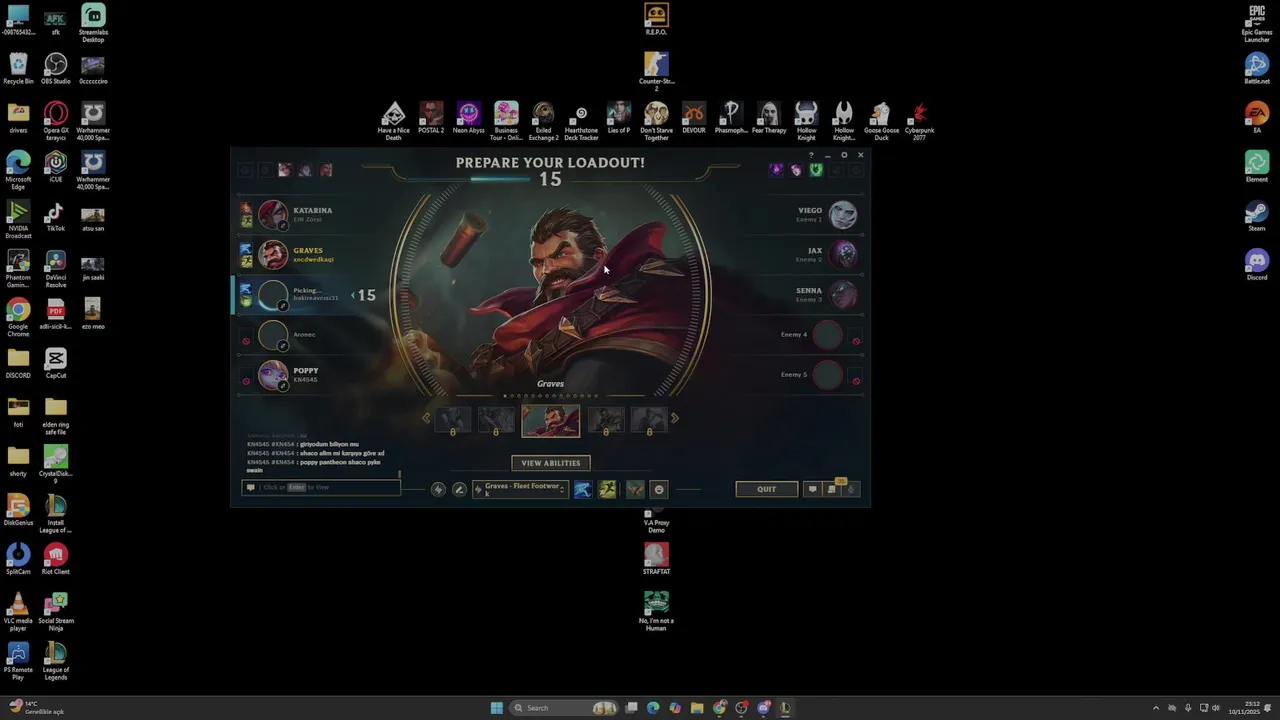1280x720 pixels.
Task: Show hidden system tray icons chevron
Action: coord(1156,708)
